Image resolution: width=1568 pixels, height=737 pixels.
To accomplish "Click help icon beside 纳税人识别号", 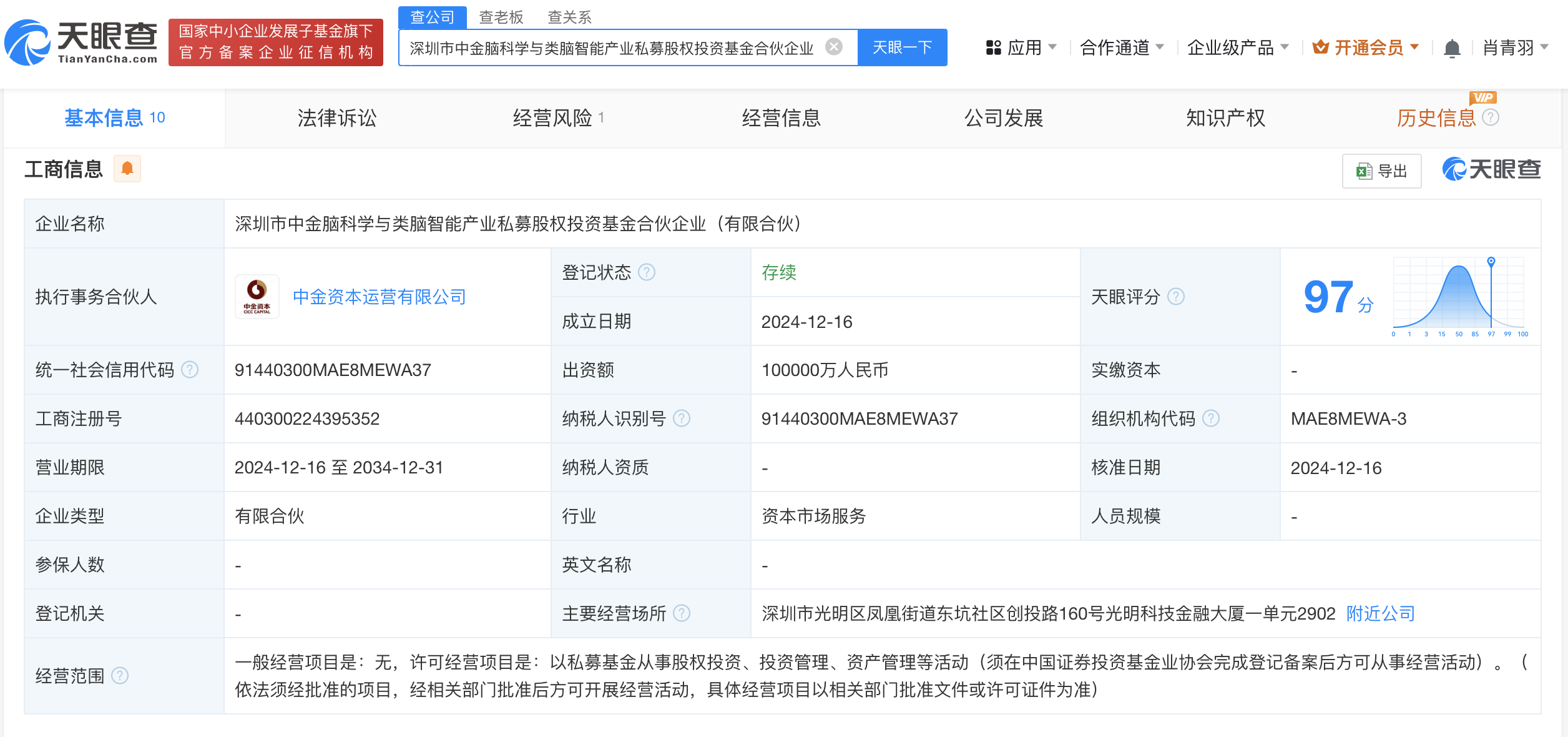I will click(682, 418).
